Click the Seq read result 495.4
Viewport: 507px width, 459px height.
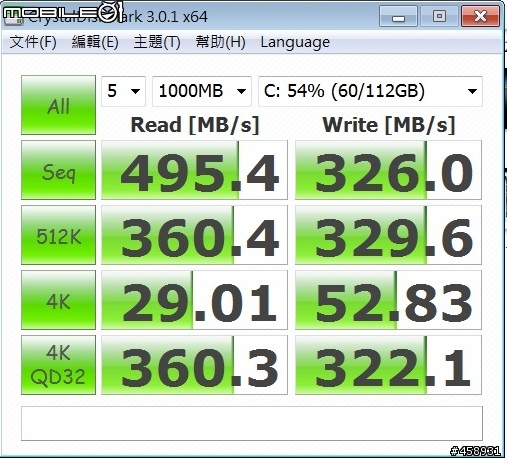click(194, 170)
